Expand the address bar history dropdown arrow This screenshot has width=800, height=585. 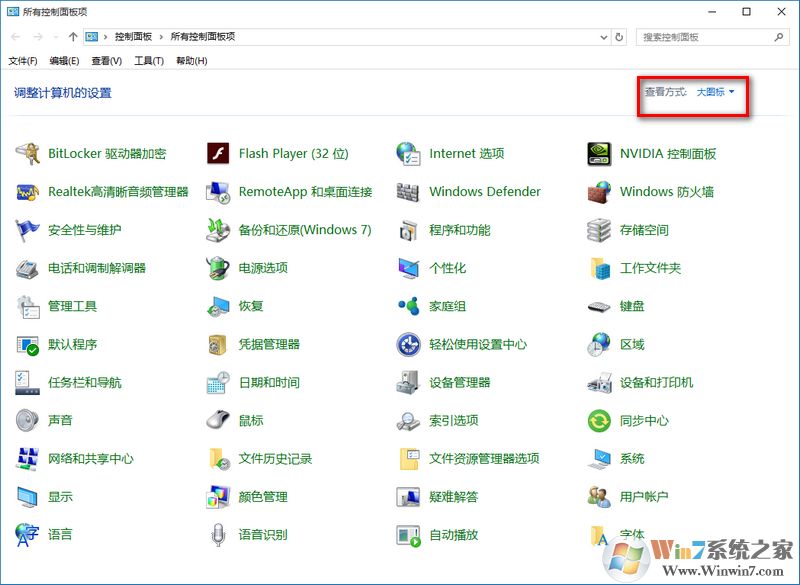[x=604, y=37]
